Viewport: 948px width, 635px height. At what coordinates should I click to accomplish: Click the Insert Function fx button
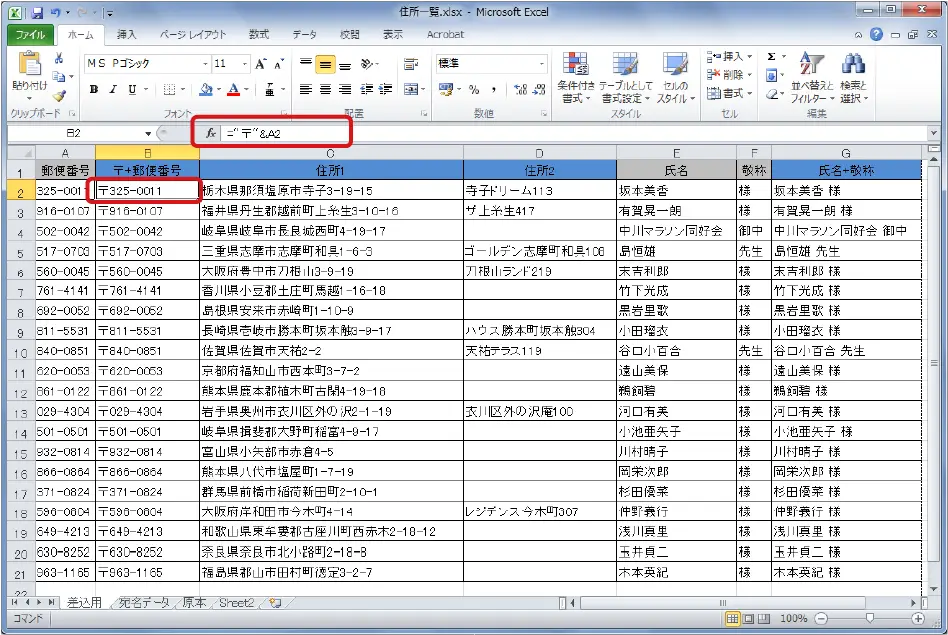(210, 133)
